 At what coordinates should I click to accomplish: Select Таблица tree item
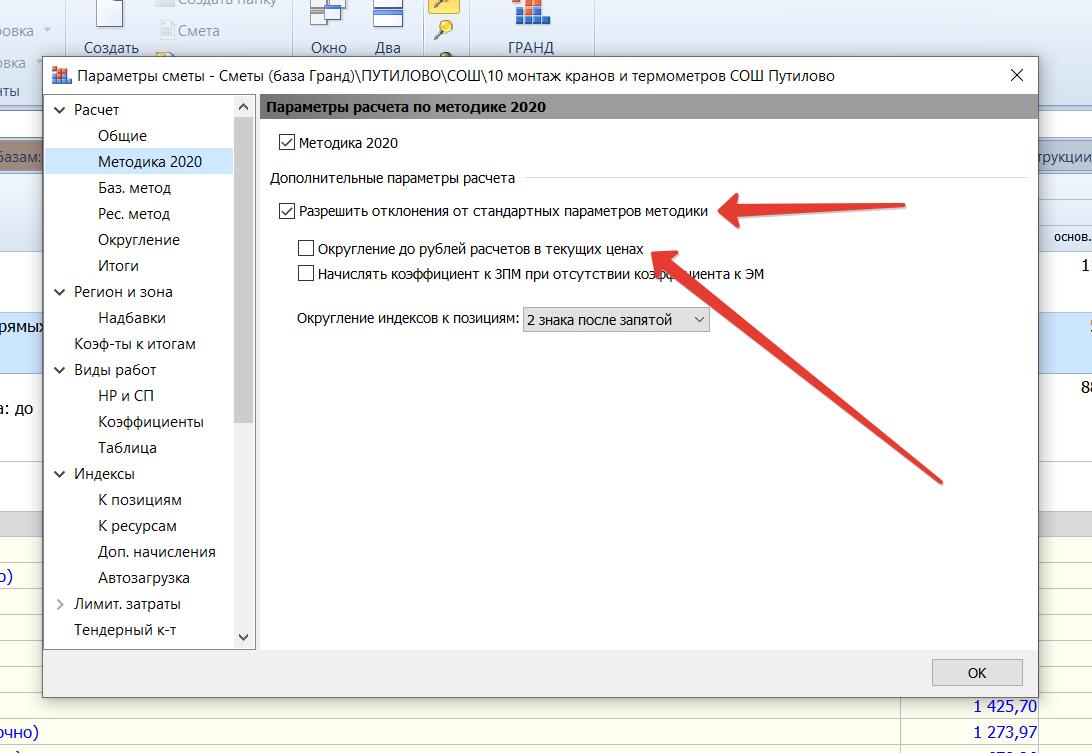127,448
